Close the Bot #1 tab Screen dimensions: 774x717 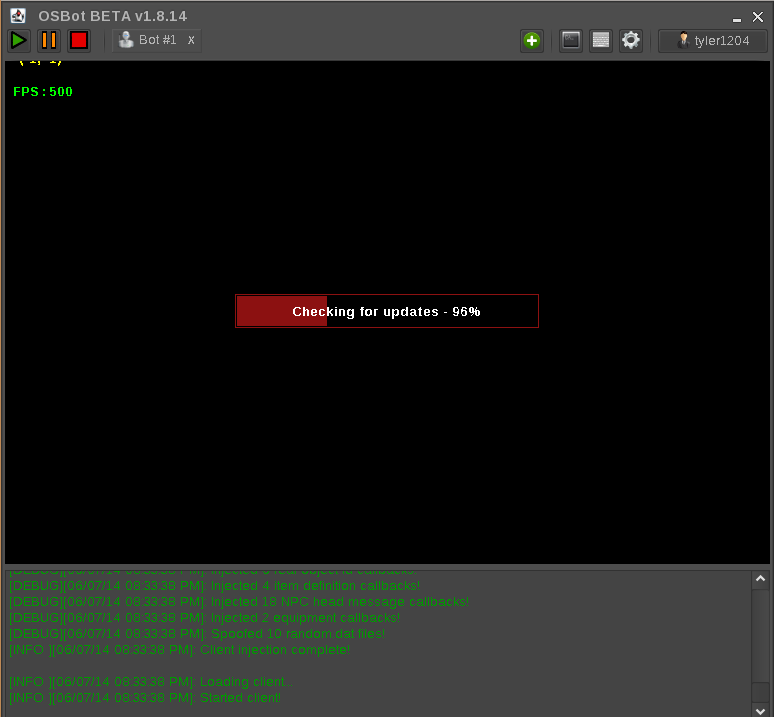[x=191, y=40]
